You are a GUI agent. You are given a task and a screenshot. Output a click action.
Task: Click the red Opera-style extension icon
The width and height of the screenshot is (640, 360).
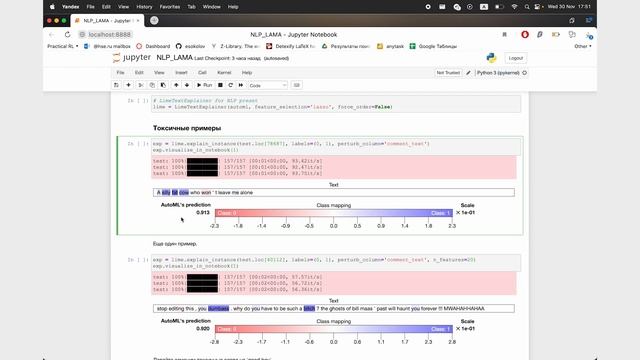pos(525,35)
